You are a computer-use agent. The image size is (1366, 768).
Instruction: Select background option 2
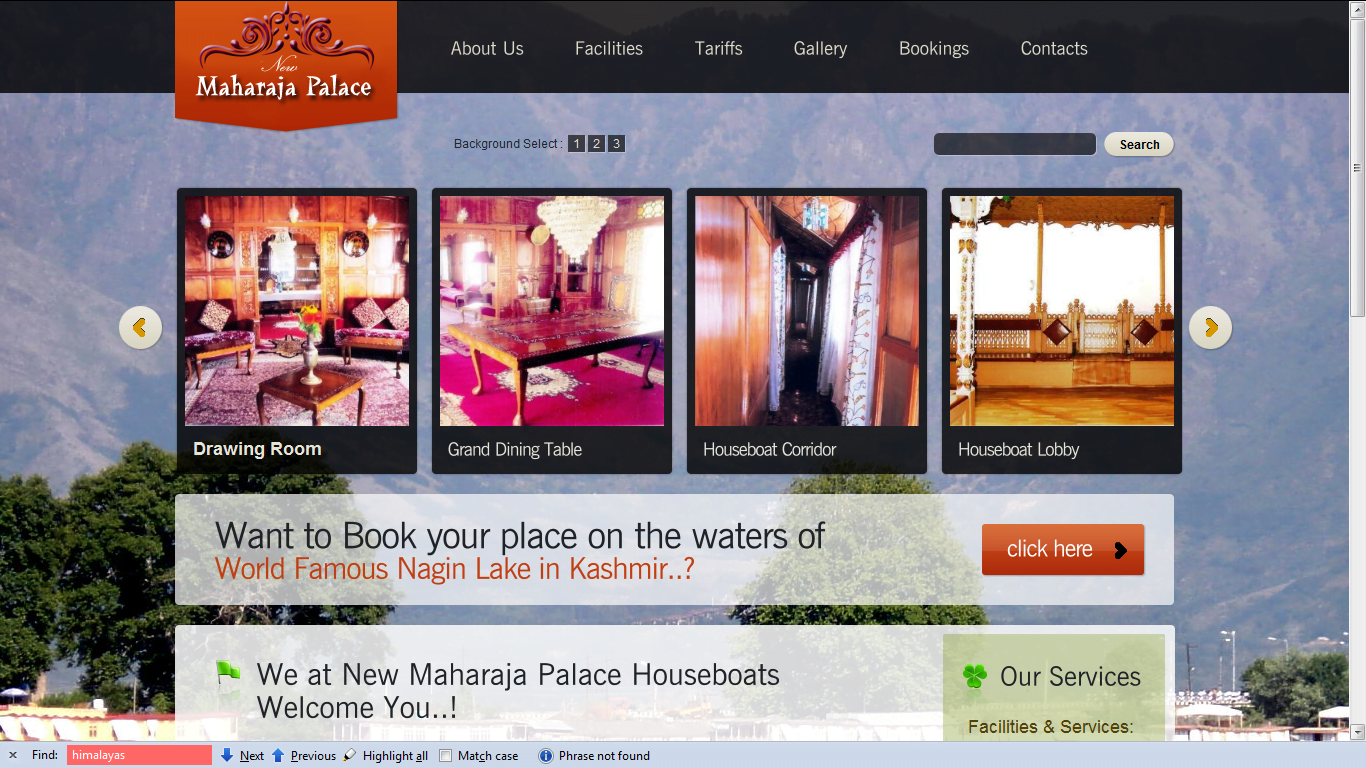pyautogui.click(x=597, y=144)
